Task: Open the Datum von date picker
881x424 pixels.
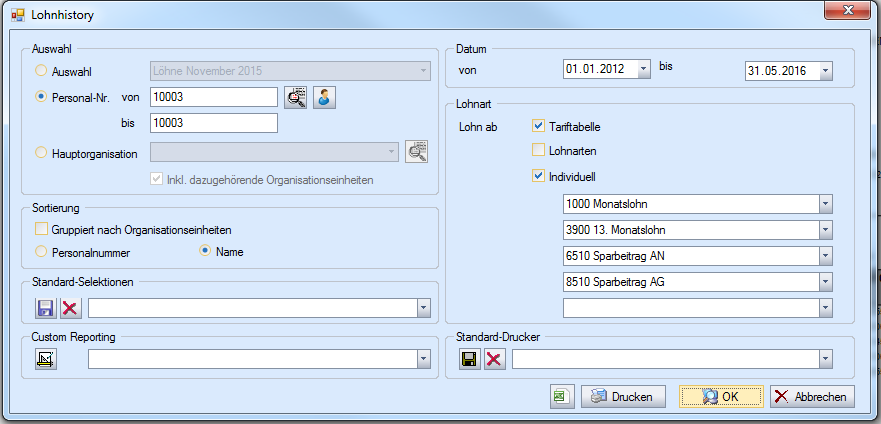Action: click(x=644, y=70)
